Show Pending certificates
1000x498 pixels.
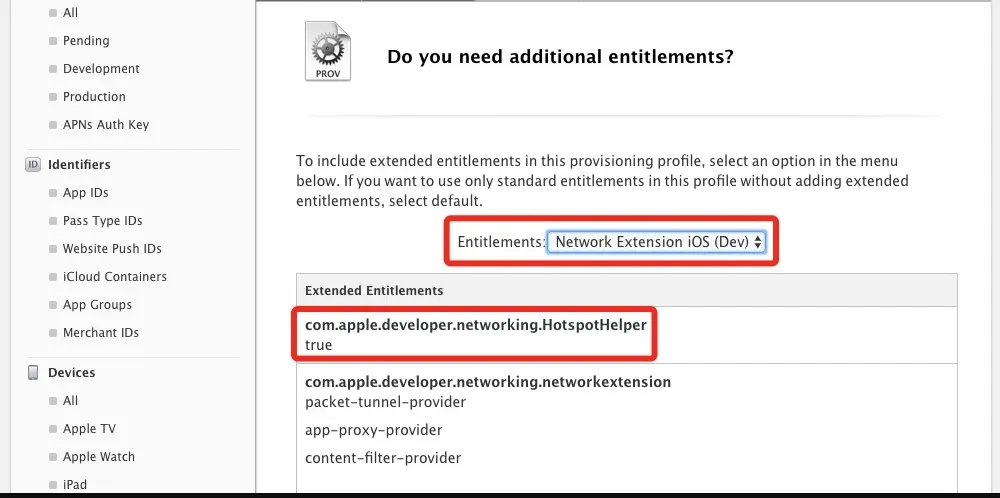click(x=86, y=41)
